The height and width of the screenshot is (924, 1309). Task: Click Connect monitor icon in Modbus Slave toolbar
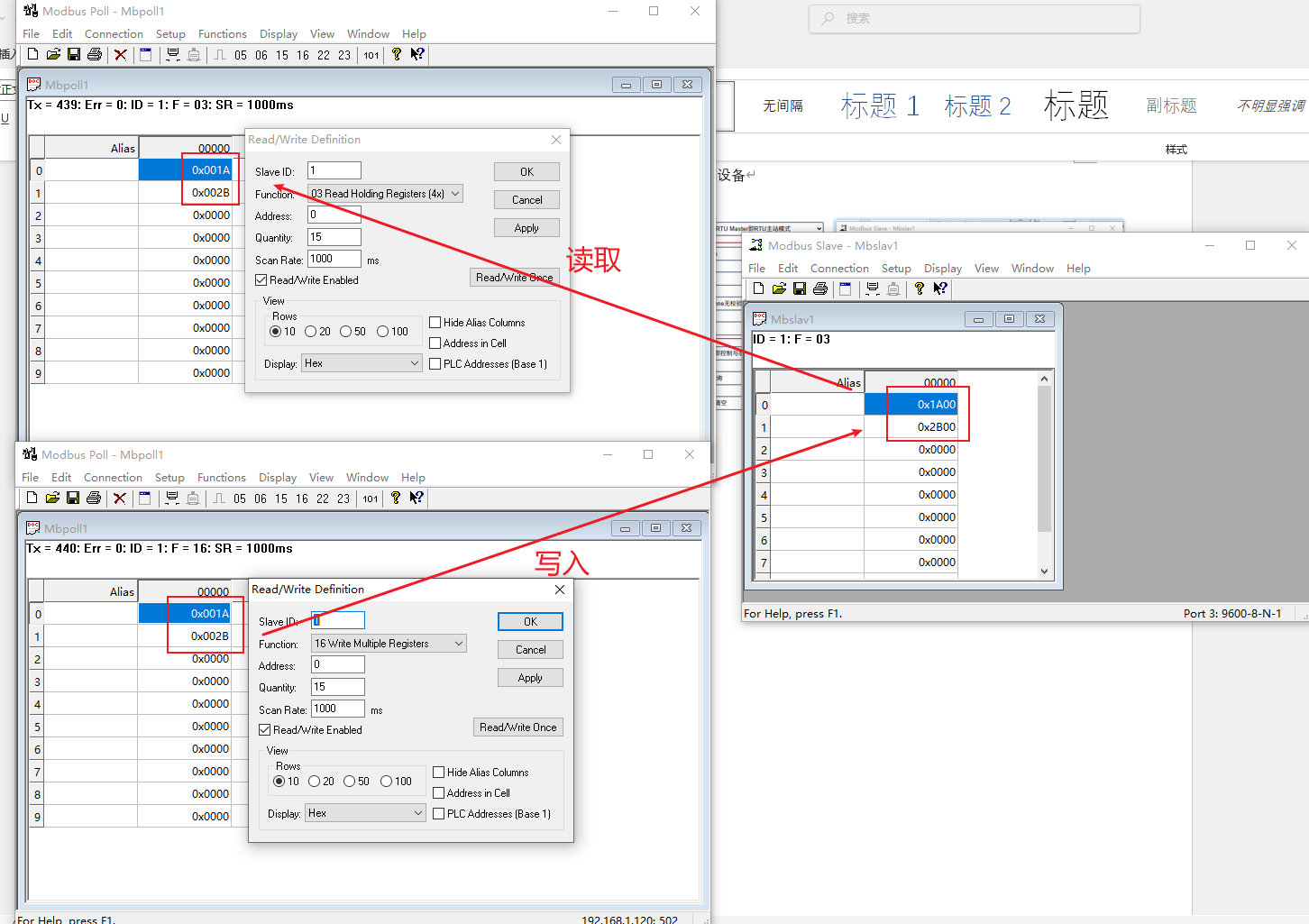873,288
